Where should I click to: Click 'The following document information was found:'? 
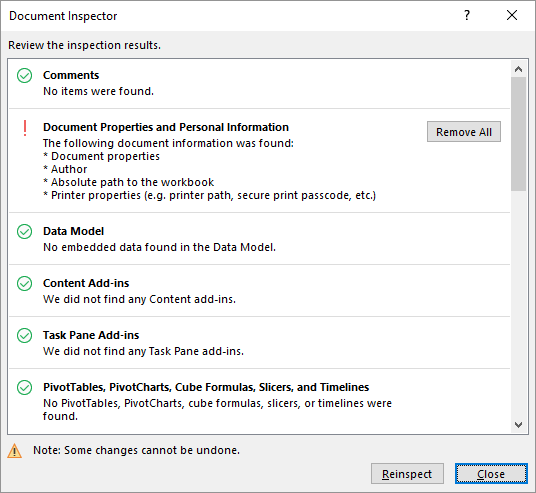168,143
